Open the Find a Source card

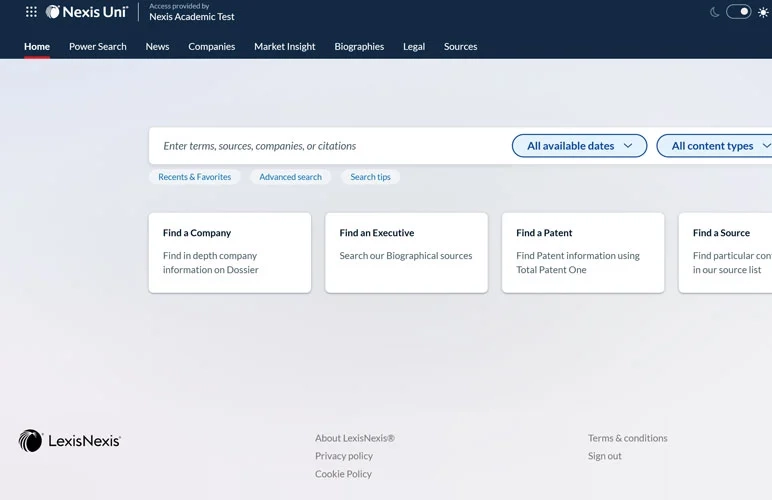coord(725,252)
